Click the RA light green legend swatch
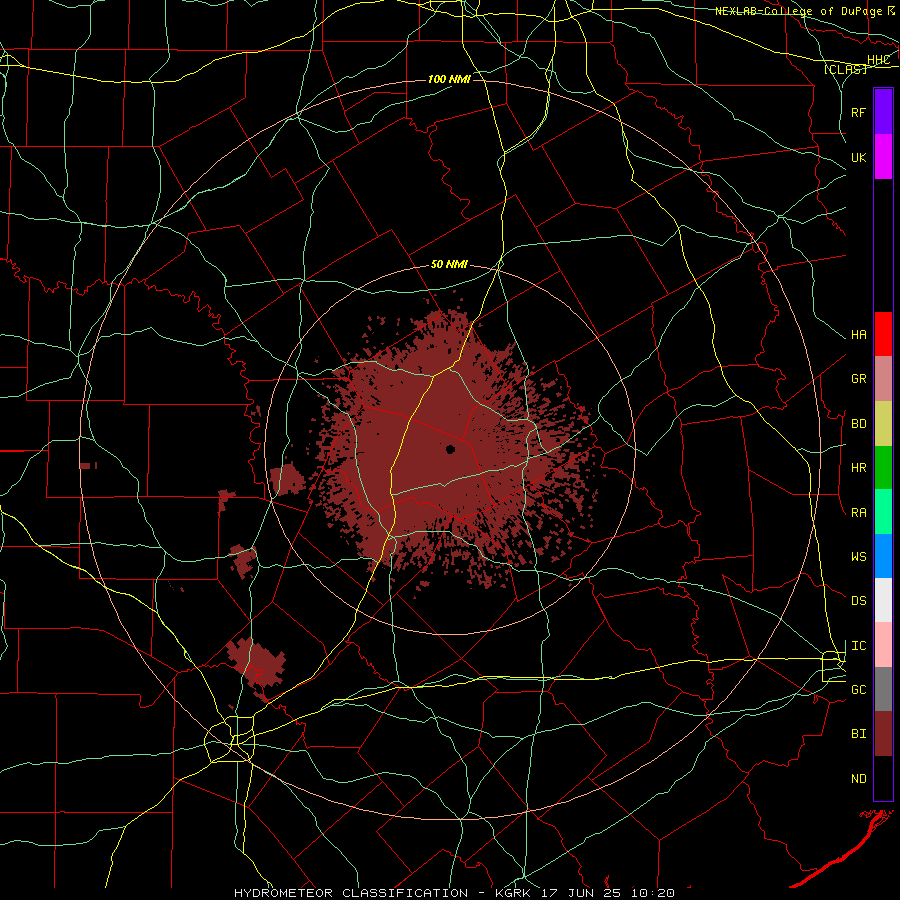Screen dimensions: 900x900 [x=883, y=512]
